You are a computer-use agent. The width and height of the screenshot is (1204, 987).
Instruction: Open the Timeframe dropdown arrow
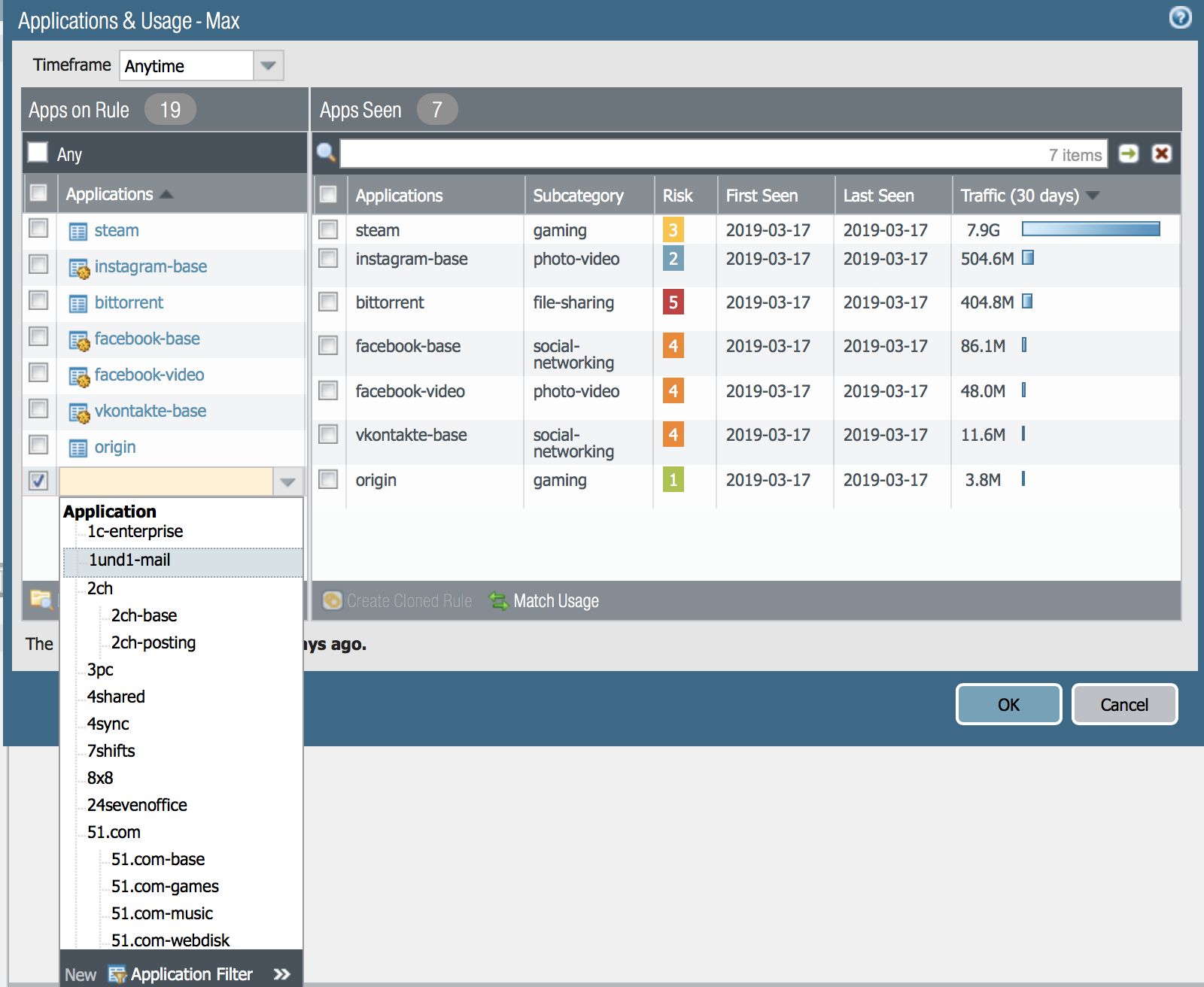click(268, 65)
